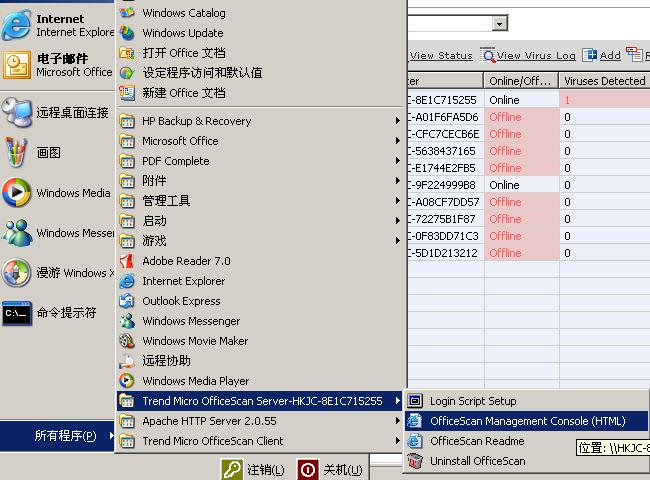
Task: Click the Outlook Express icon
Action: tap(127, 301)
